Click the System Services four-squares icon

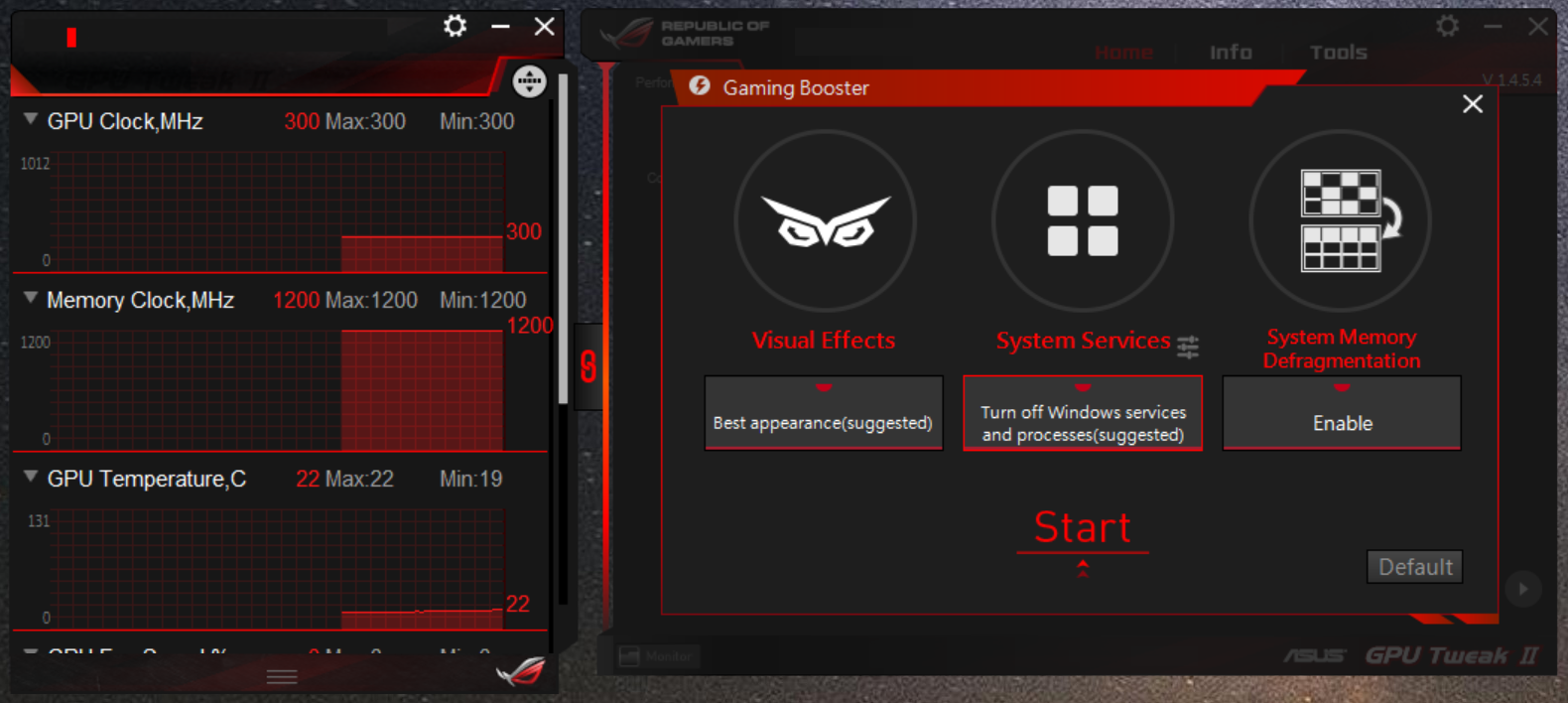click(x=1083, y=220)
